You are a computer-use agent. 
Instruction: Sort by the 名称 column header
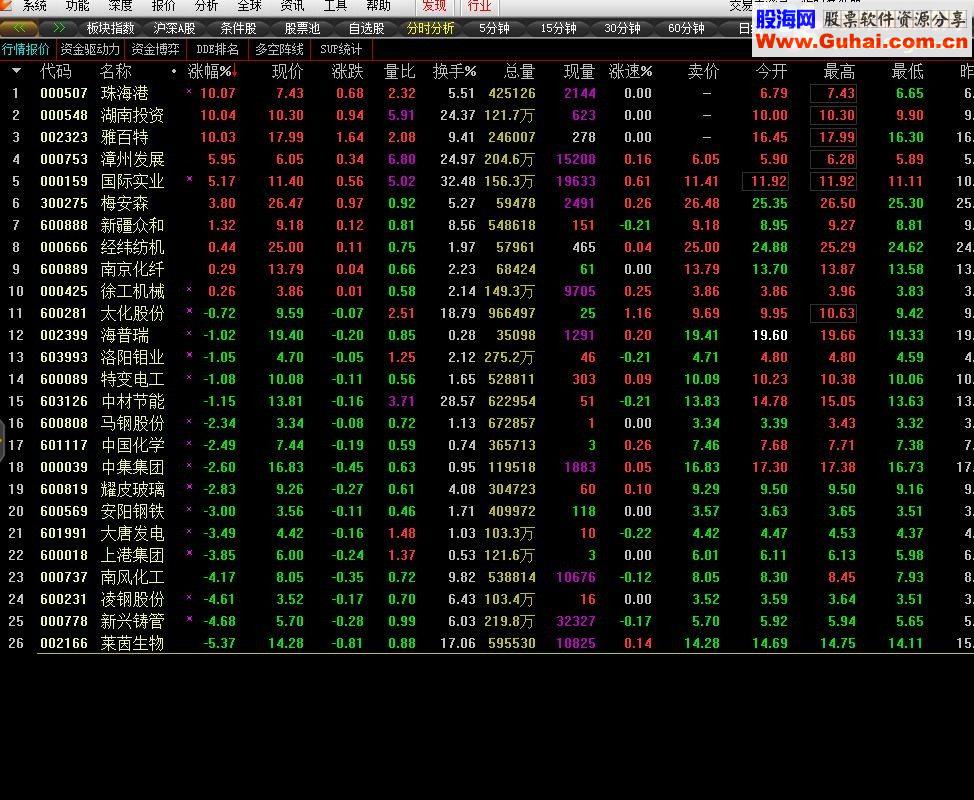pos(116,71)
